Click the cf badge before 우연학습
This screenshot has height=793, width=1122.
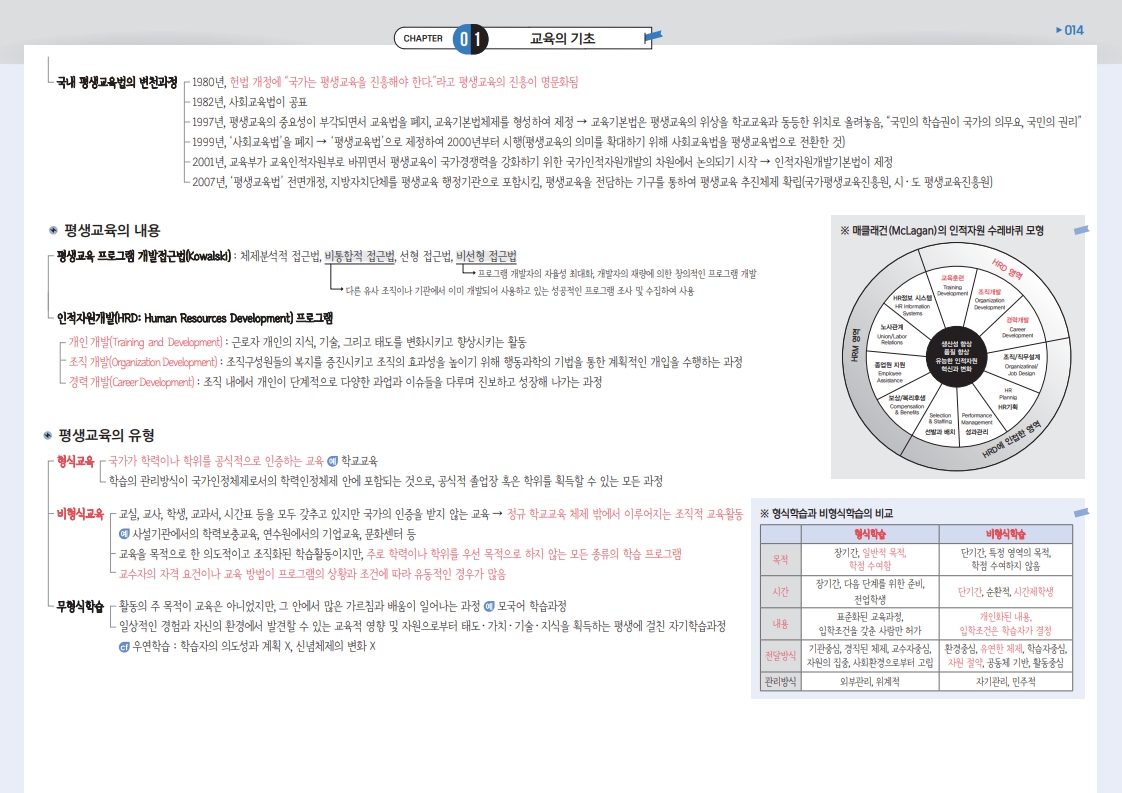(123, 646)
